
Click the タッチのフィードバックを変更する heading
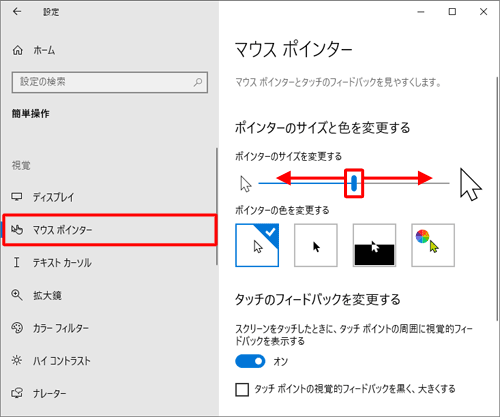(318, 299)
